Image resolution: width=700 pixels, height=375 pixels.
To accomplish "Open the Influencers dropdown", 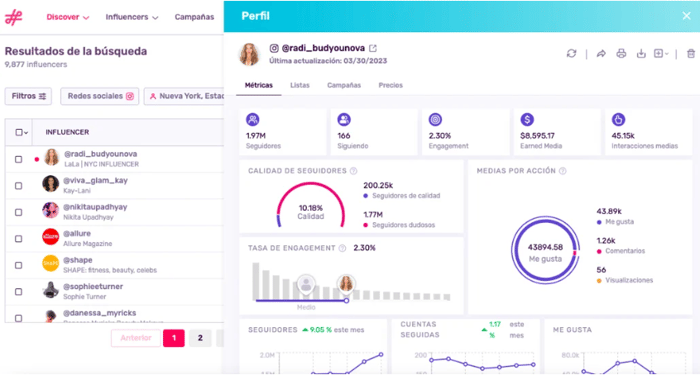I will [x=132, y=17].
